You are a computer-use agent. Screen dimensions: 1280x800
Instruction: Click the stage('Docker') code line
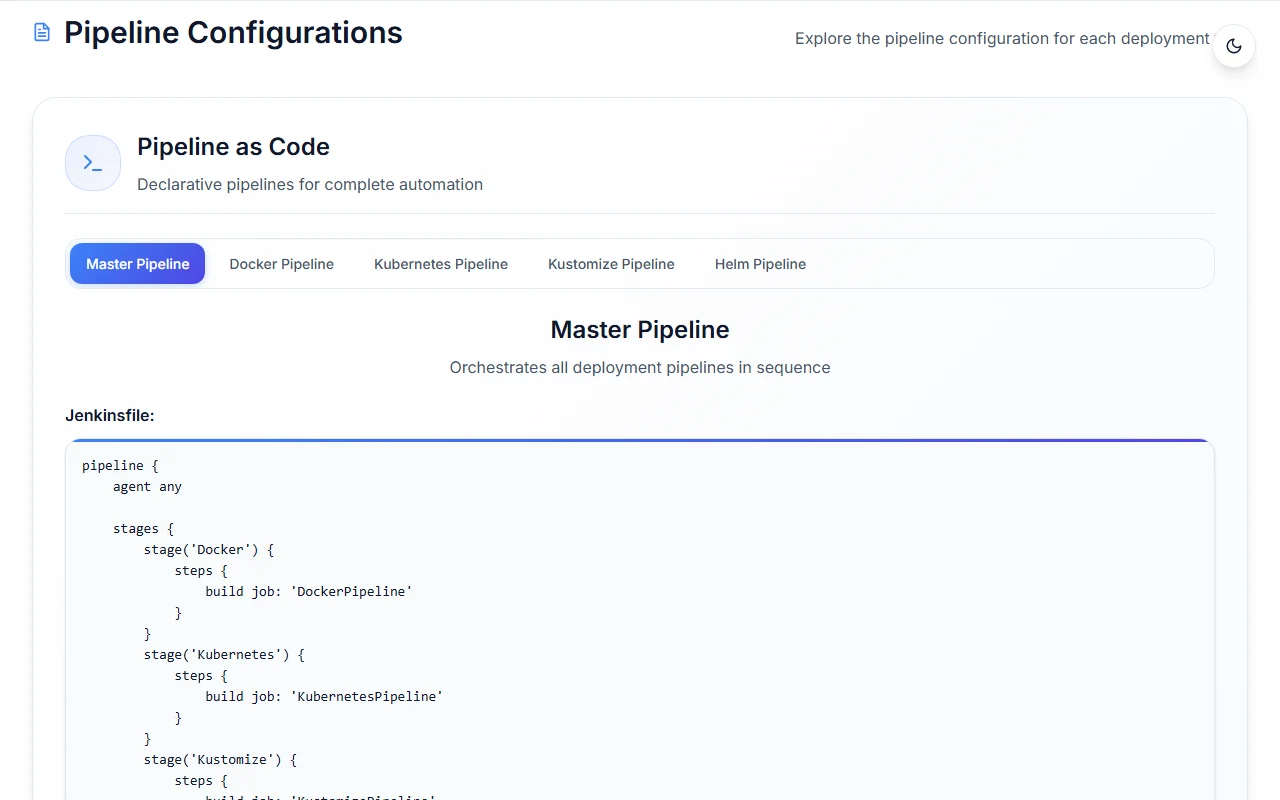(x=209, y=550)
